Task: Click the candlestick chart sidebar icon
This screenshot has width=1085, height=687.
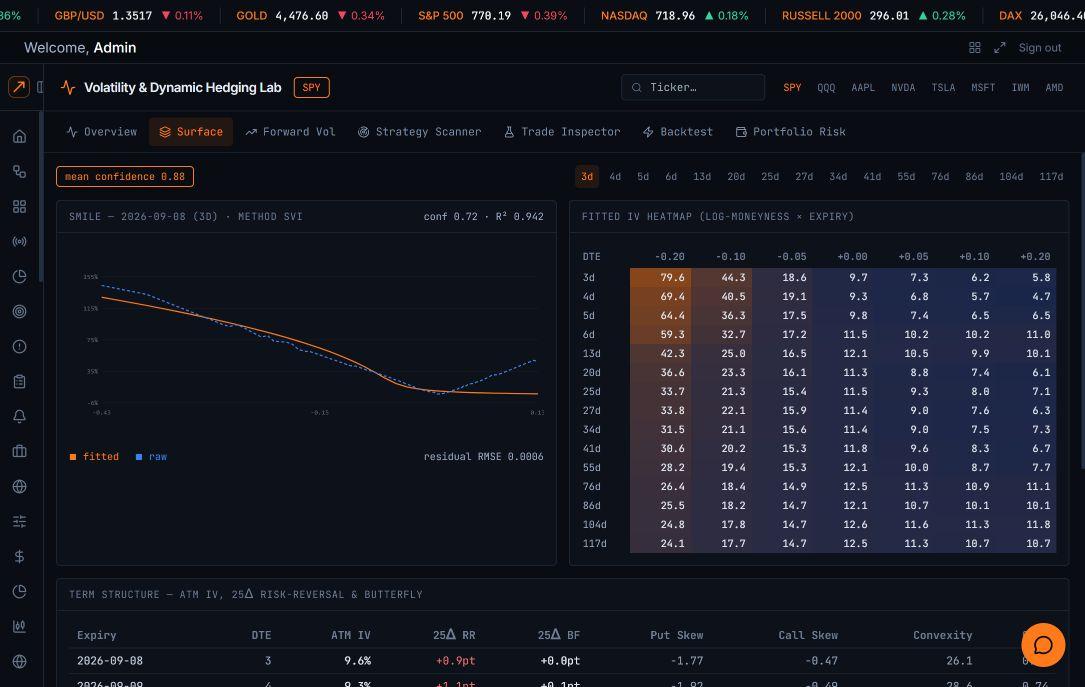Action: point(19,626)
